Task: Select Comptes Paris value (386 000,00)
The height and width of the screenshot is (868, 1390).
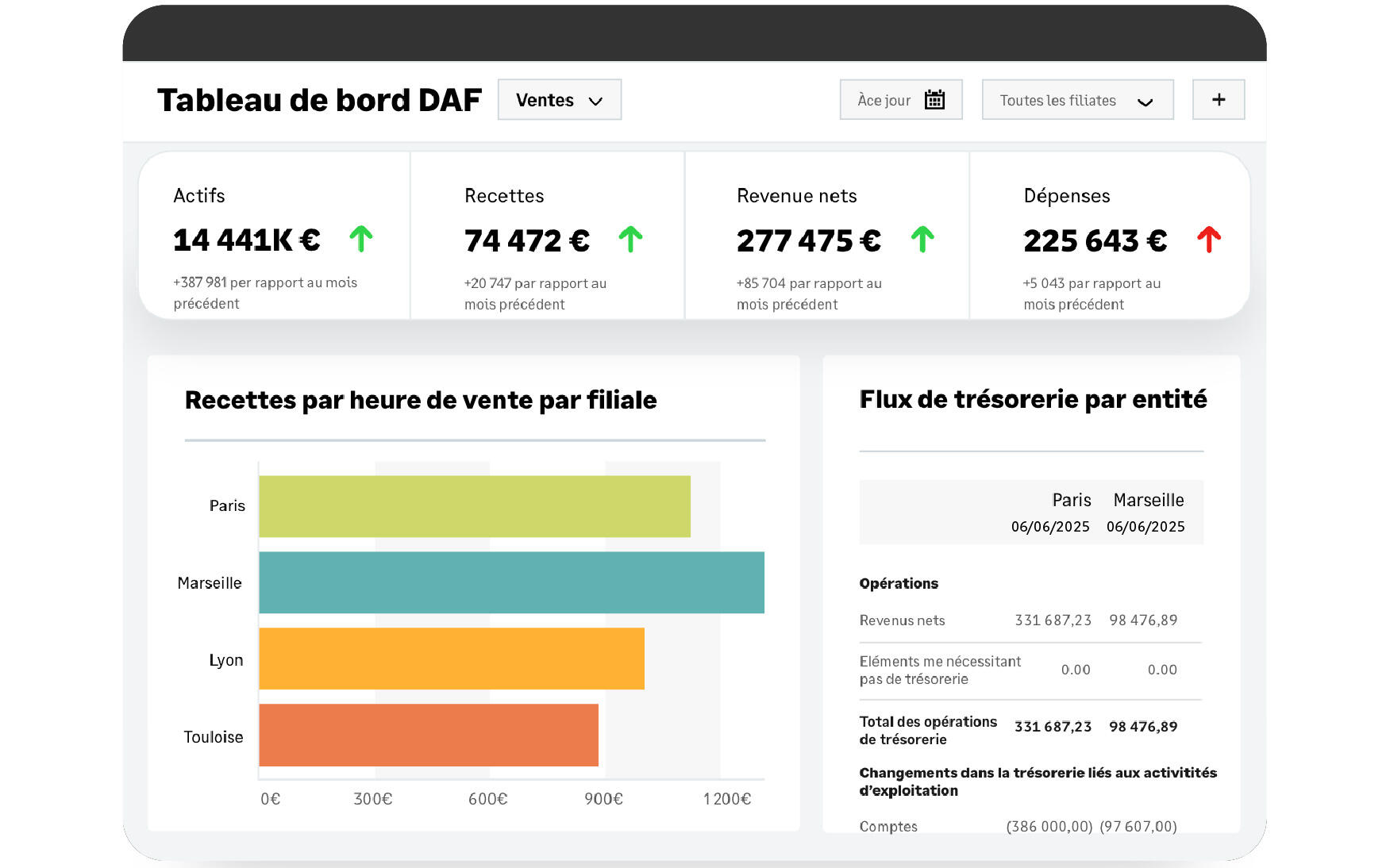Action: [1049, 827]
